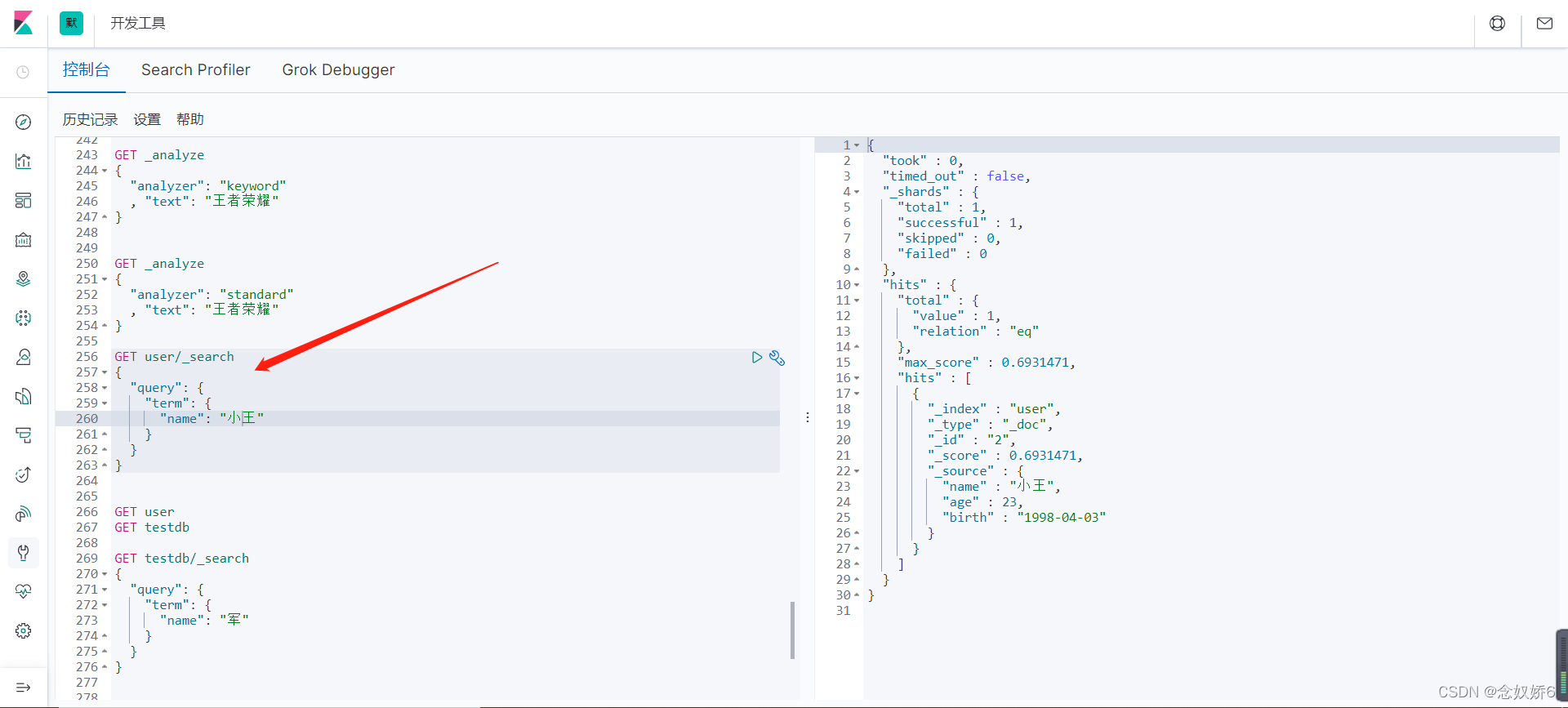Fold the total object at output line 11
Image resolution: width=1568 pixels, height=708 pixels.
857,301
